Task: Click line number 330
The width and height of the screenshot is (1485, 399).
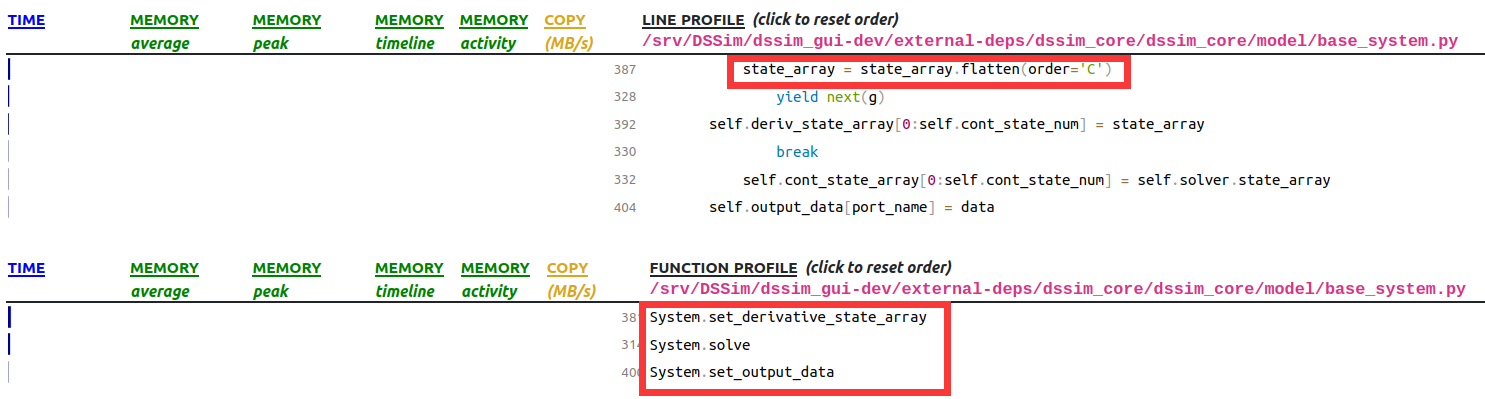Action: (x=625, y=152)
